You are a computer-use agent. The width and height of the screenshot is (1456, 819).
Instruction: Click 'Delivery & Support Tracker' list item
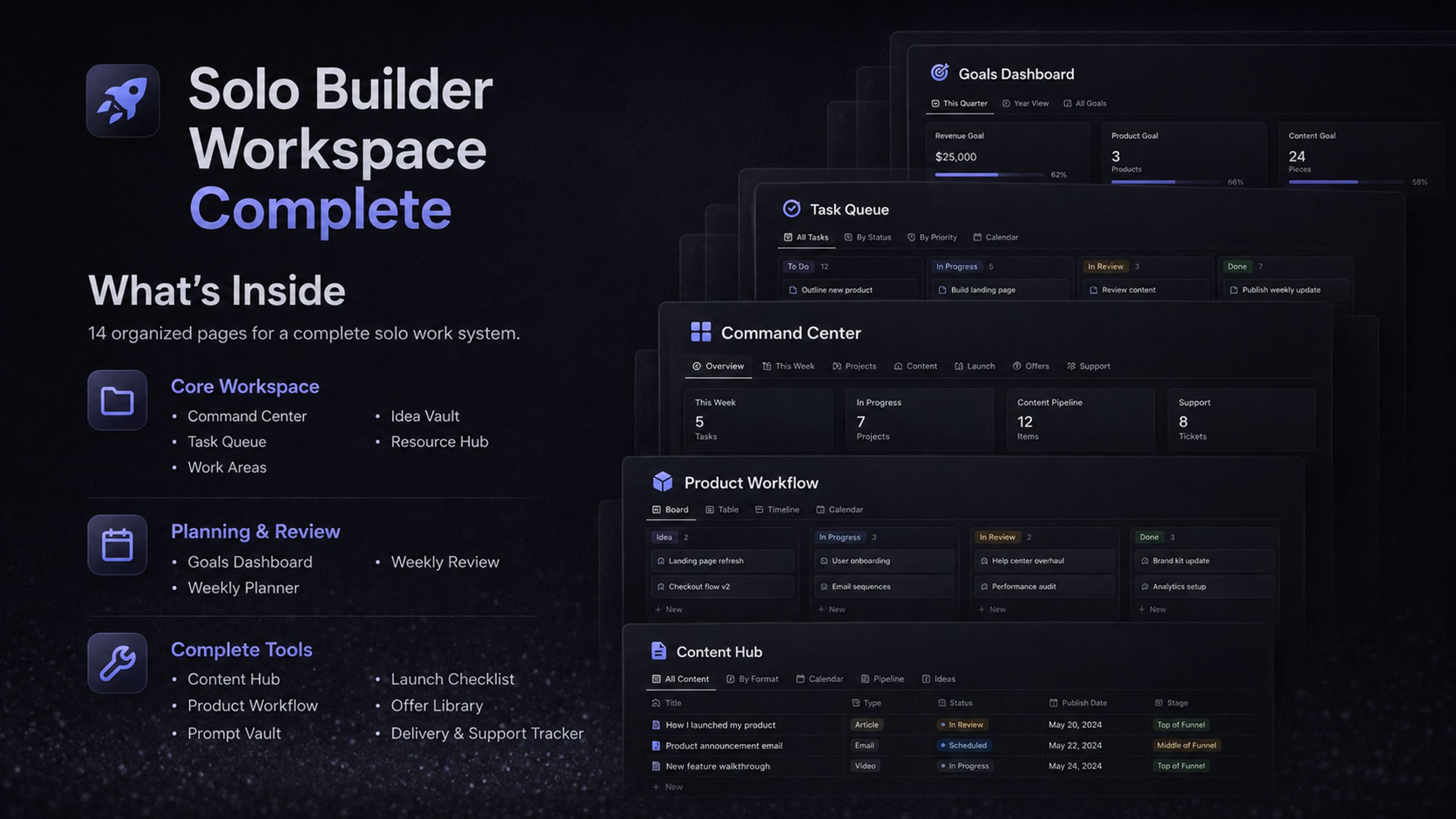[x=487, y=734]
